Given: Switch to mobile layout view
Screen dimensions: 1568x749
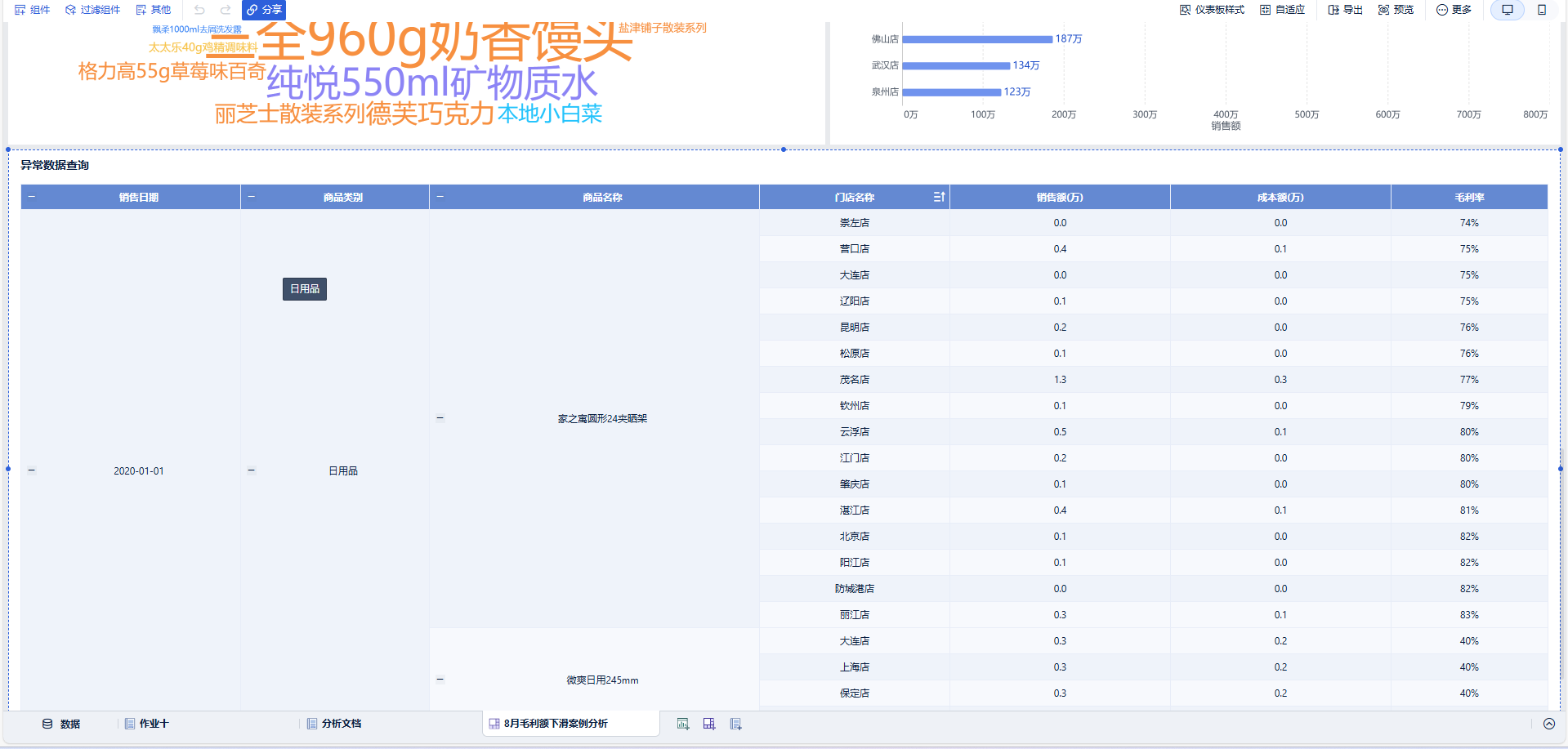Looking at the screenshot, I should 1542,10.
